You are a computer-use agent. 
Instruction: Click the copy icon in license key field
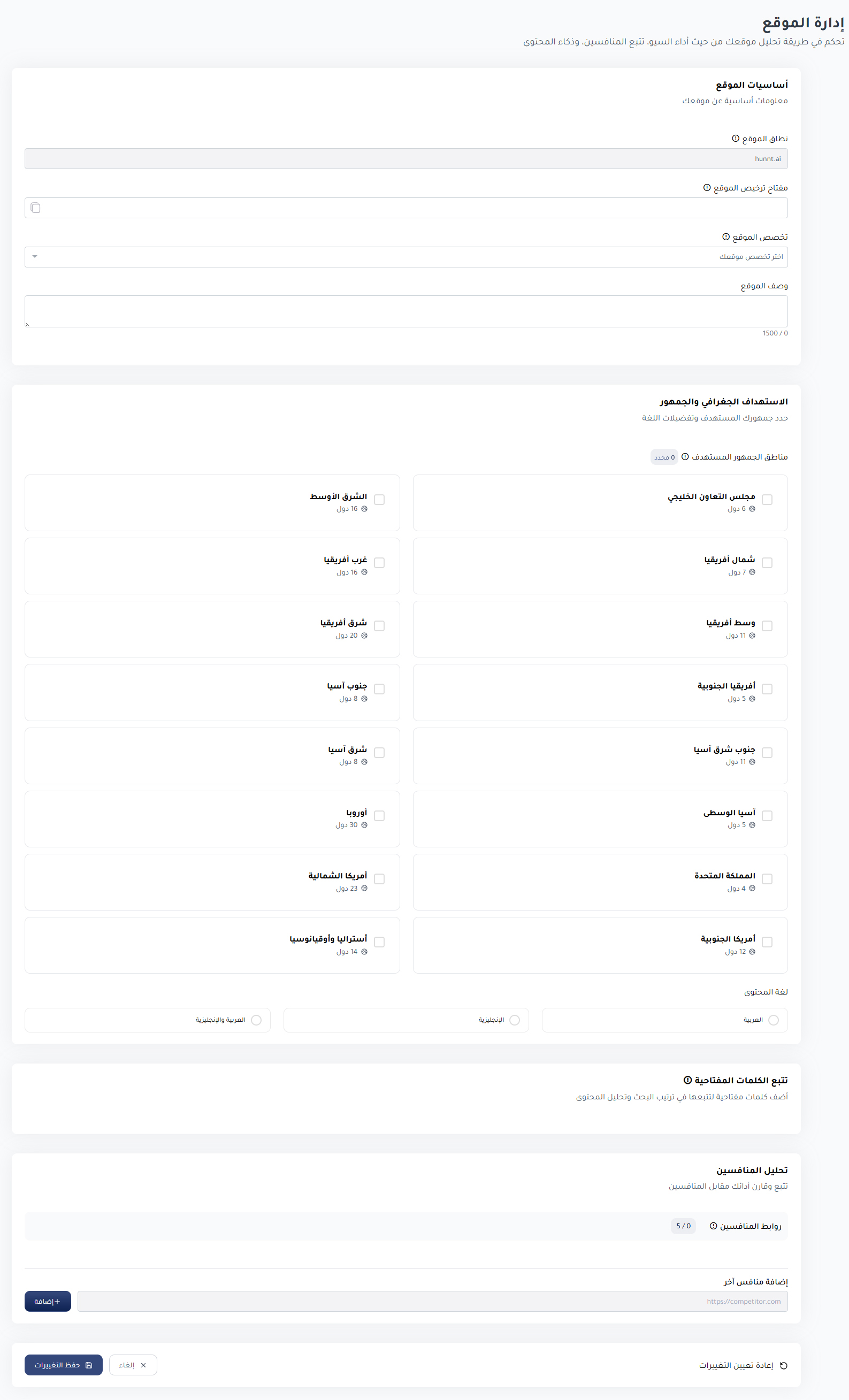[x=35, y=208]
